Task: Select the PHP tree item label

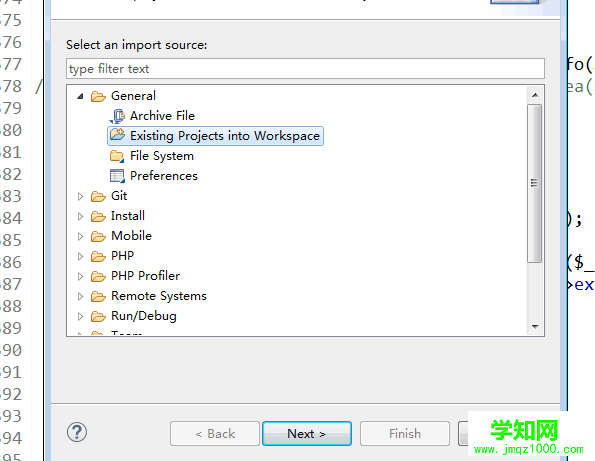Action: pos(122,256)
